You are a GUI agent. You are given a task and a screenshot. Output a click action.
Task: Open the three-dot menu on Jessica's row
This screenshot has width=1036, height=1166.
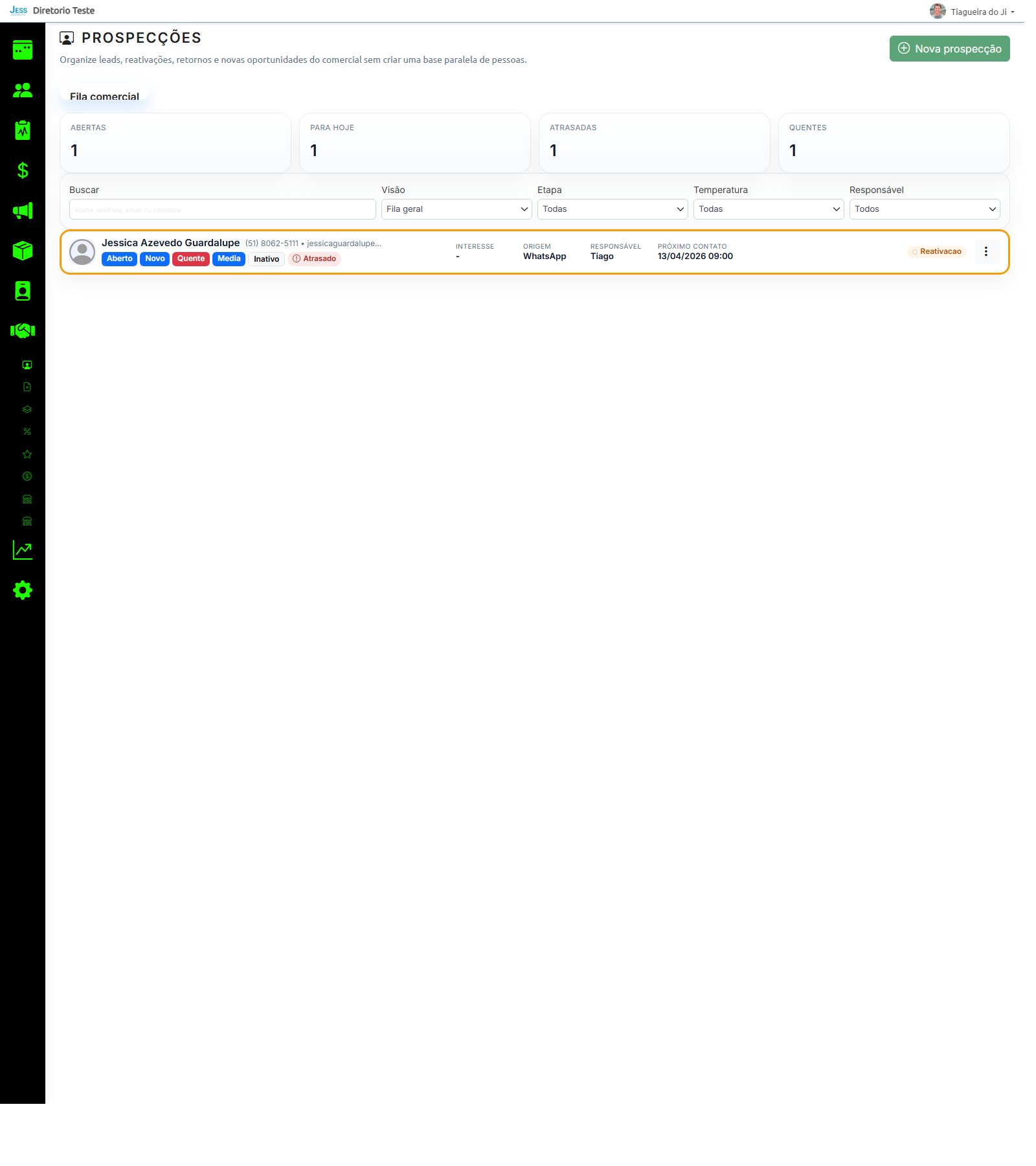[986, 252]
